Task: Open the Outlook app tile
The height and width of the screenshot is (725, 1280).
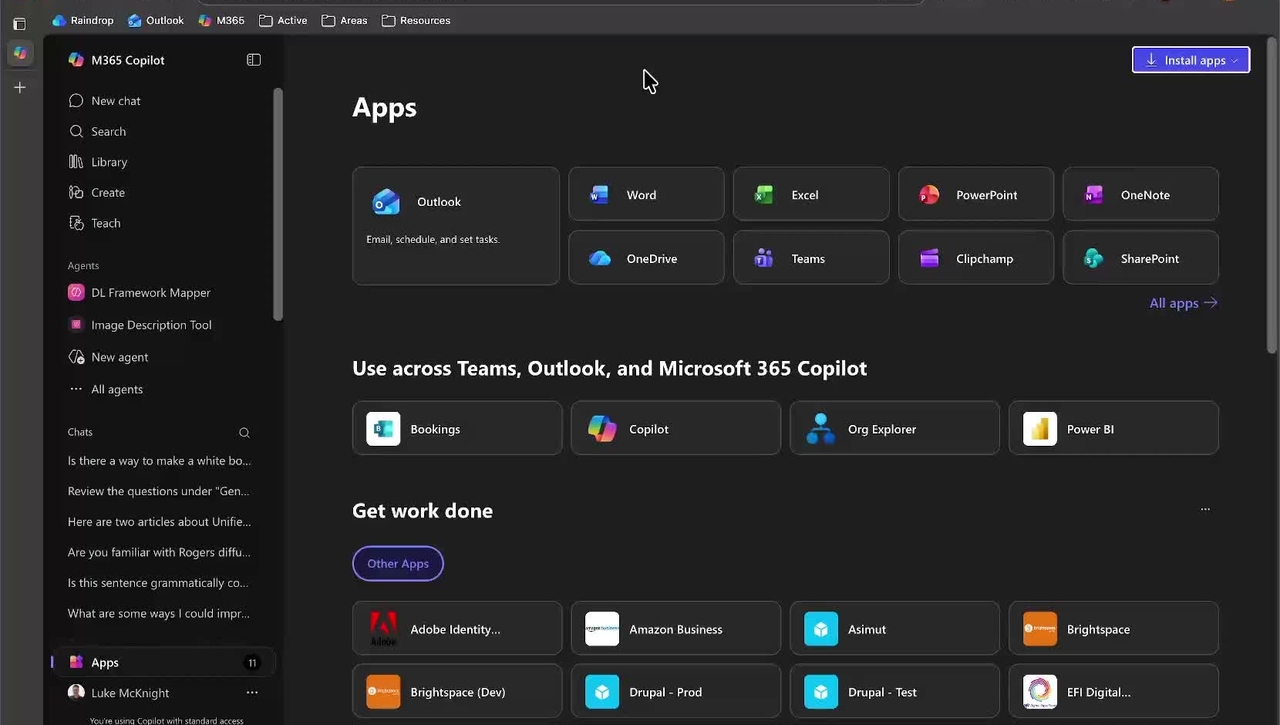Action: [455, 225]
